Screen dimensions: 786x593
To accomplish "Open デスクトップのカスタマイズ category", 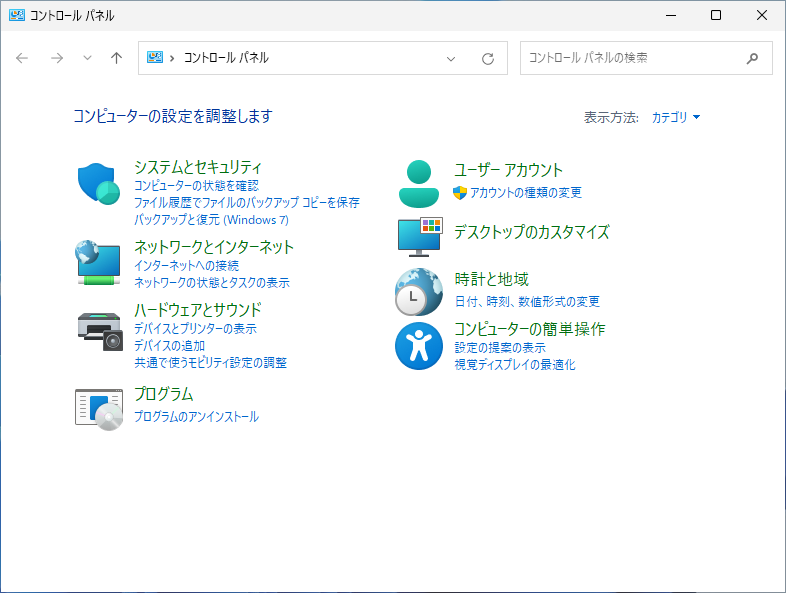I will pos(532,232).
